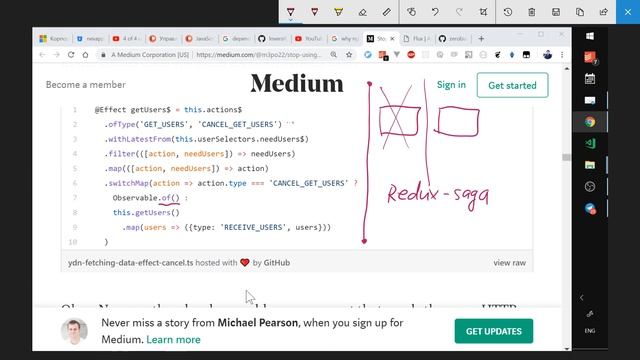The width and height of the screenshot is (640, 360).
Task: Open 'ydn-fetching-data-effect-cancel.ts' gist link
Action: (131, 263)
